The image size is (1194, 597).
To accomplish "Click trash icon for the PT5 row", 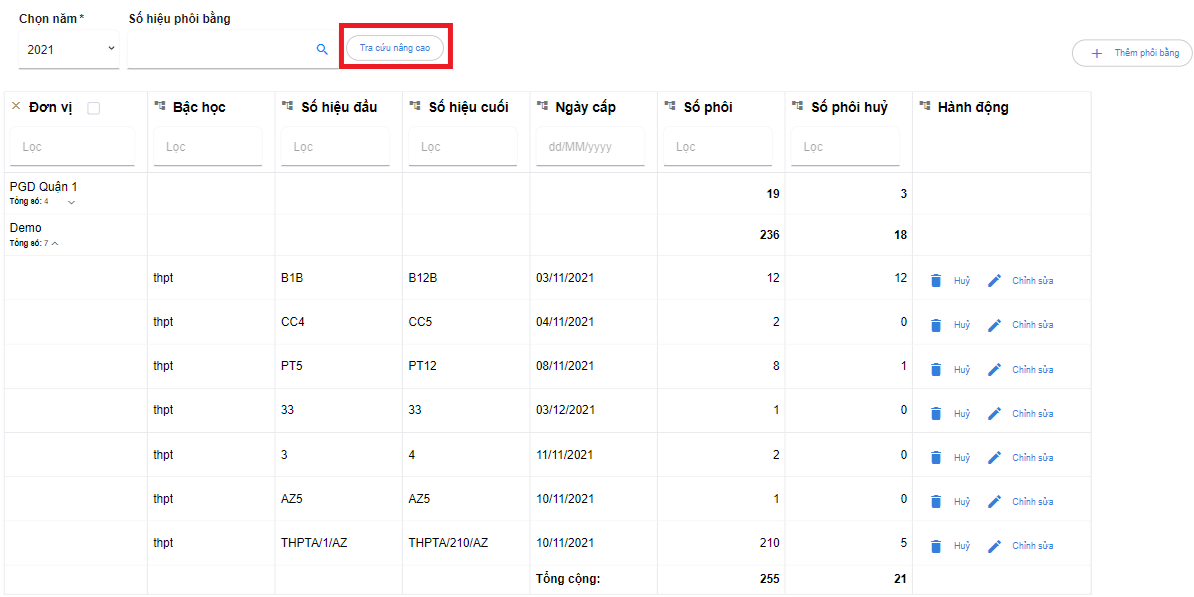I will (x=936, y=369).
